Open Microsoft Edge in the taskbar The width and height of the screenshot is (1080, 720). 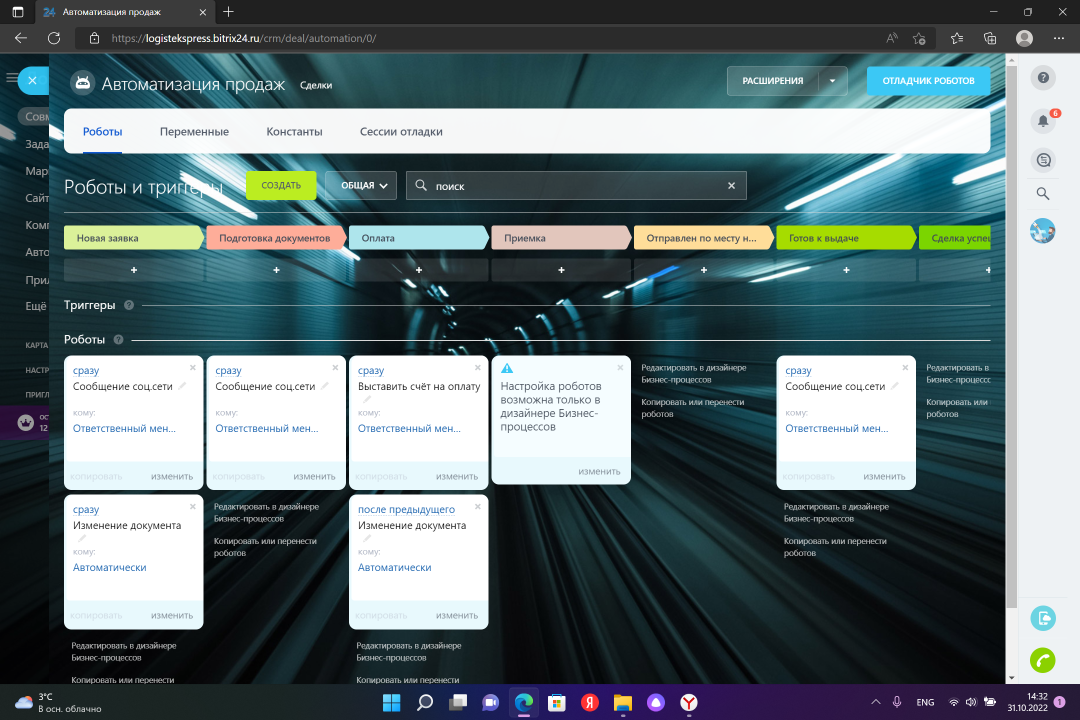pos(524,702)
